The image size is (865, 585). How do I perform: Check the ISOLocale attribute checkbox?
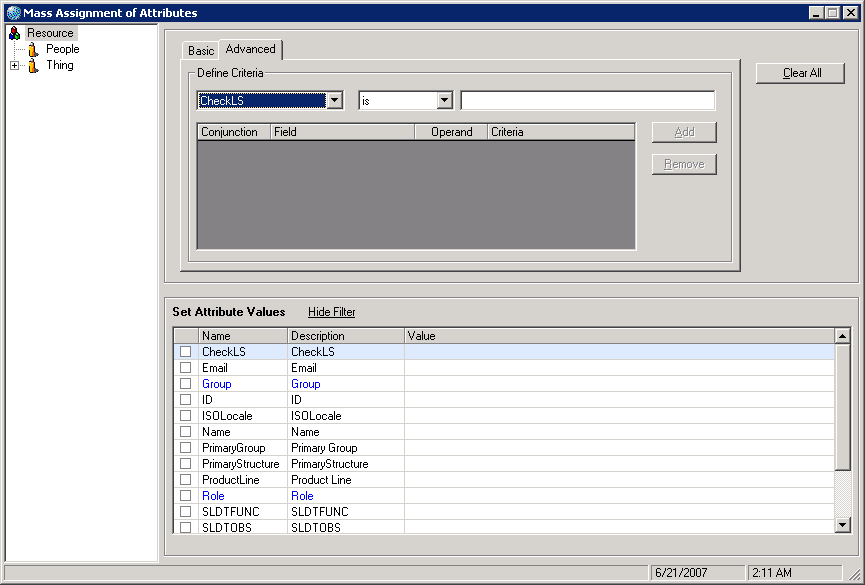[x=185, y=416]
